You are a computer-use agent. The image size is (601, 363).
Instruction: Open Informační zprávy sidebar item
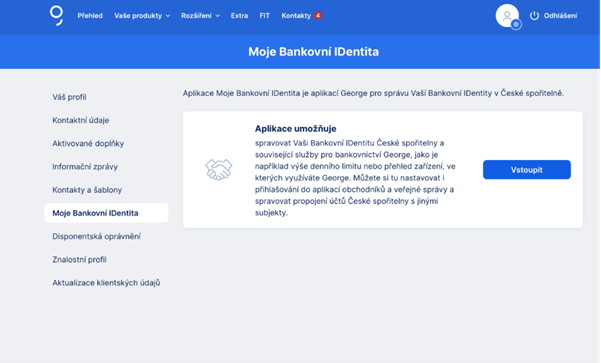pyautogui.click(x=85, y=167)
